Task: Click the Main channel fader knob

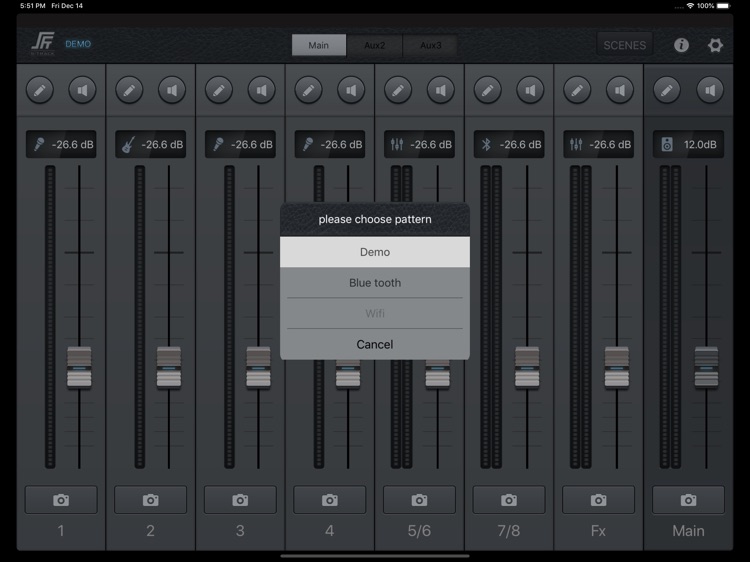Action: pyautogui.click(x=706, y=367)
